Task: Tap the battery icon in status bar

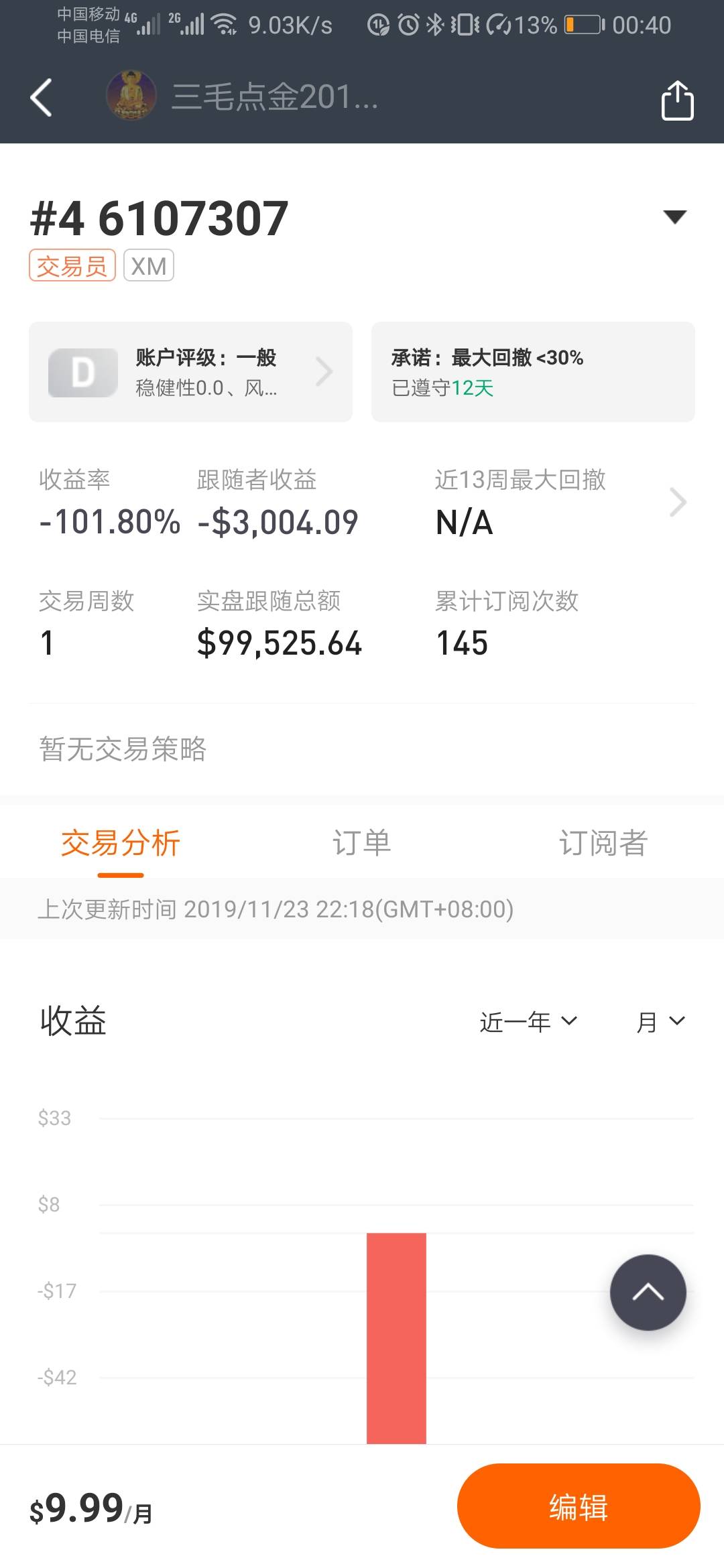Action: tap(583, 25)
